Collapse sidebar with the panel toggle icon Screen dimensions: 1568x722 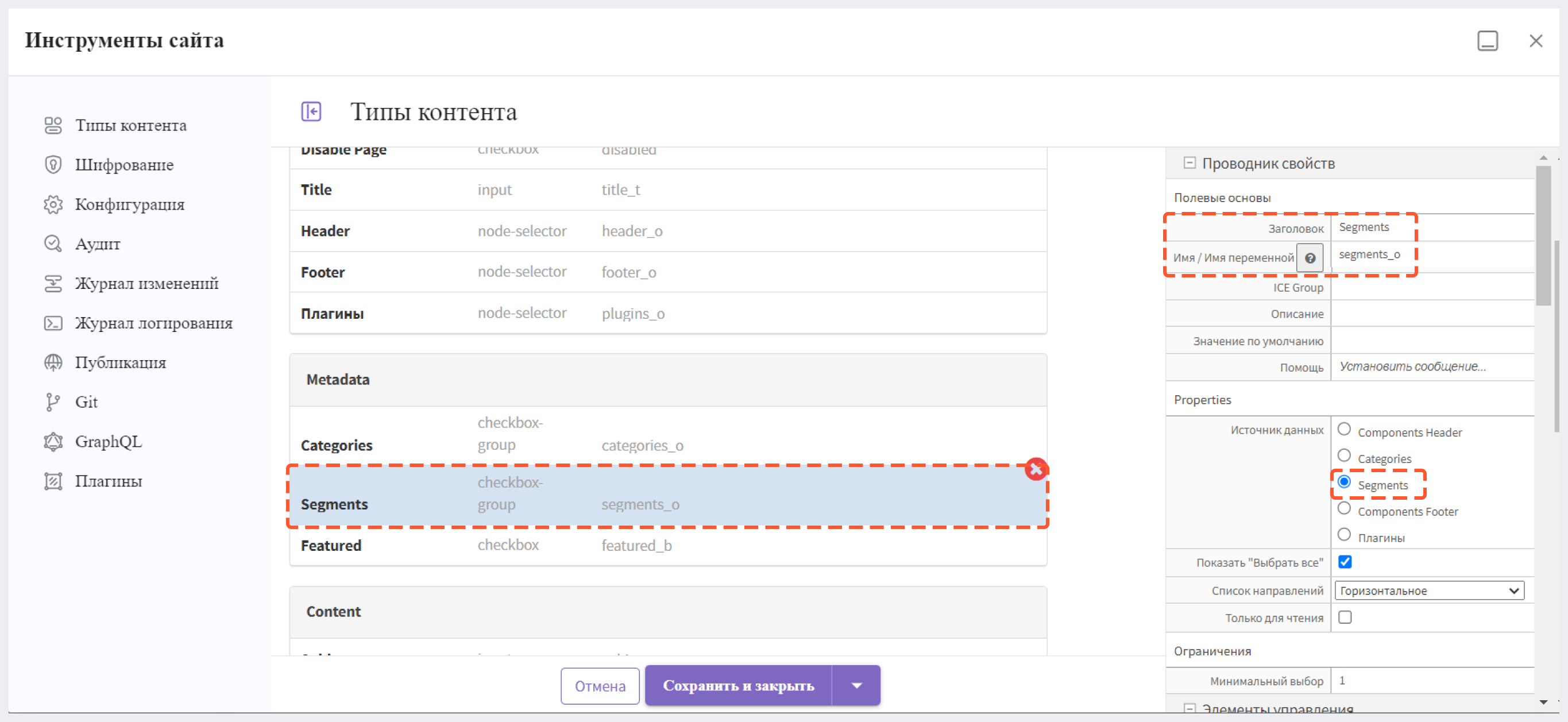pos(311,111)
